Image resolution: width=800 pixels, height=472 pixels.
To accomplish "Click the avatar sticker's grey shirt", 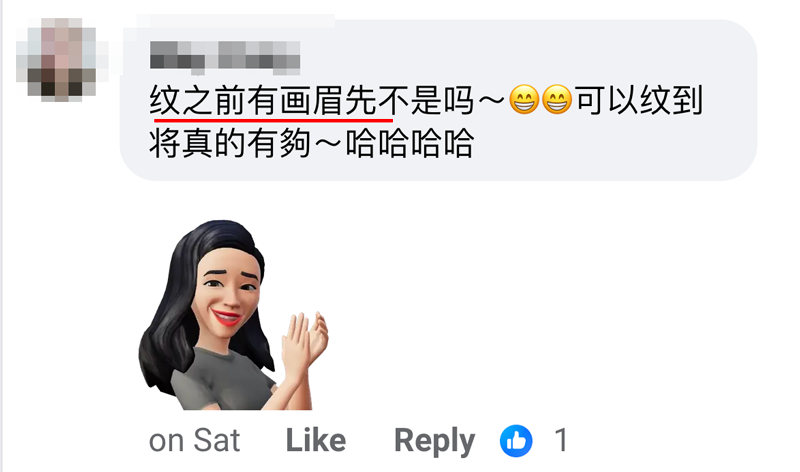I will point(219,383).
